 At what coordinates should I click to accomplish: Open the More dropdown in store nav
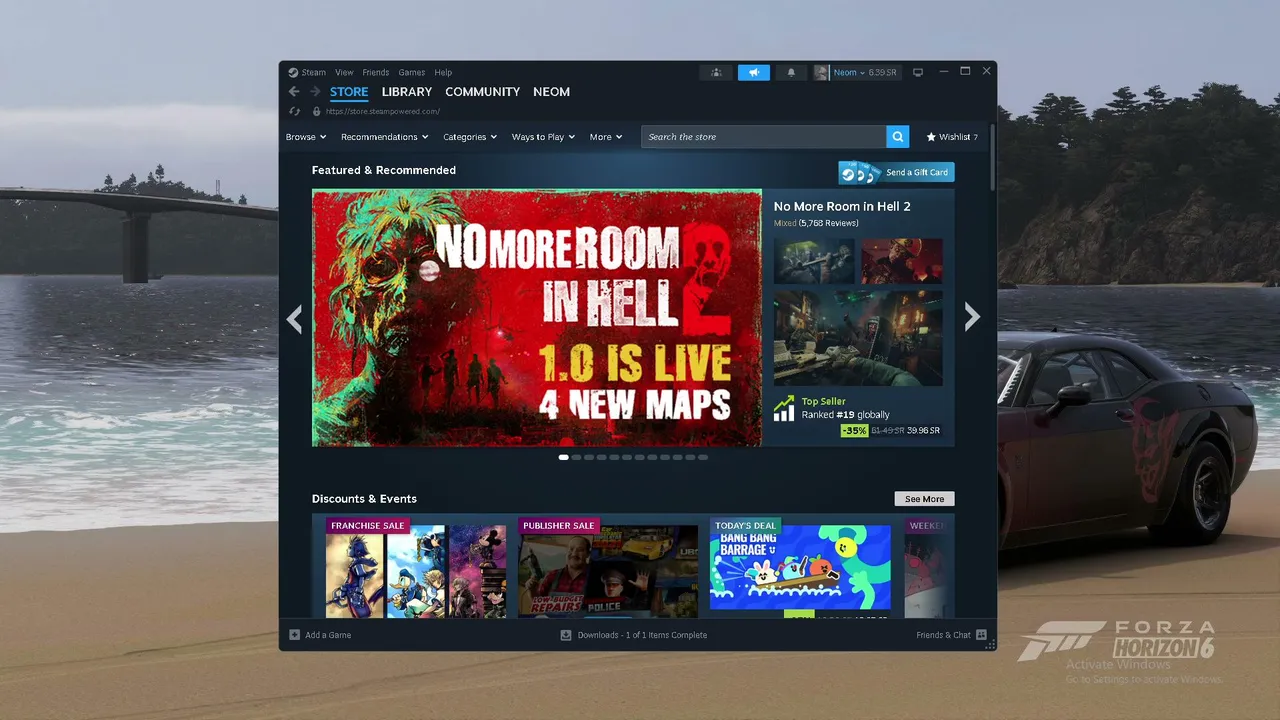tap(606, 137)
